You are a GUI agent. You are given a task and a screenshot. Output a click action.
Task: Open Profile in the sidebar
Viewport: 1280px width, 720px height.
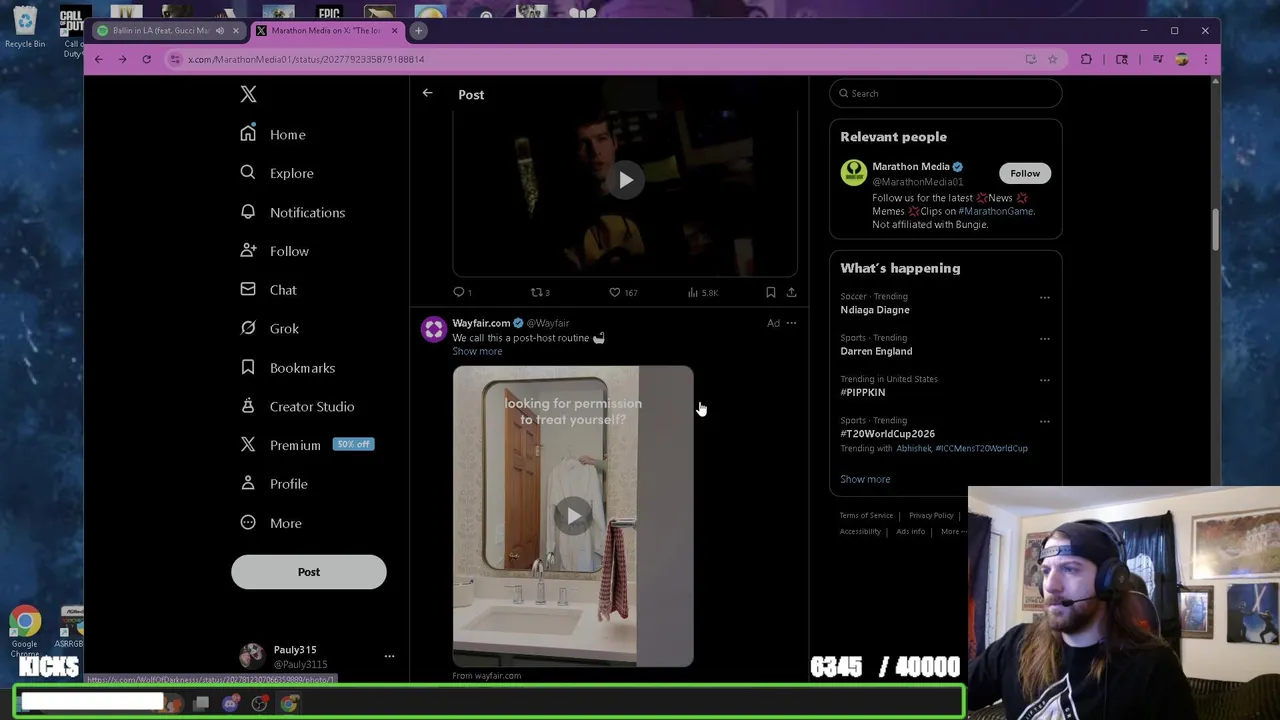pos(274,484)
